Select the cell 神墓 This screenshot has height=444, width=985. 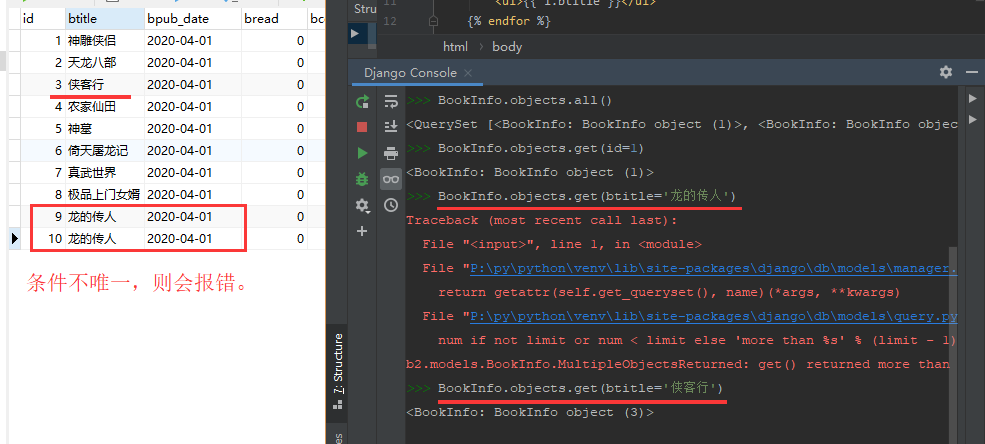105,129
